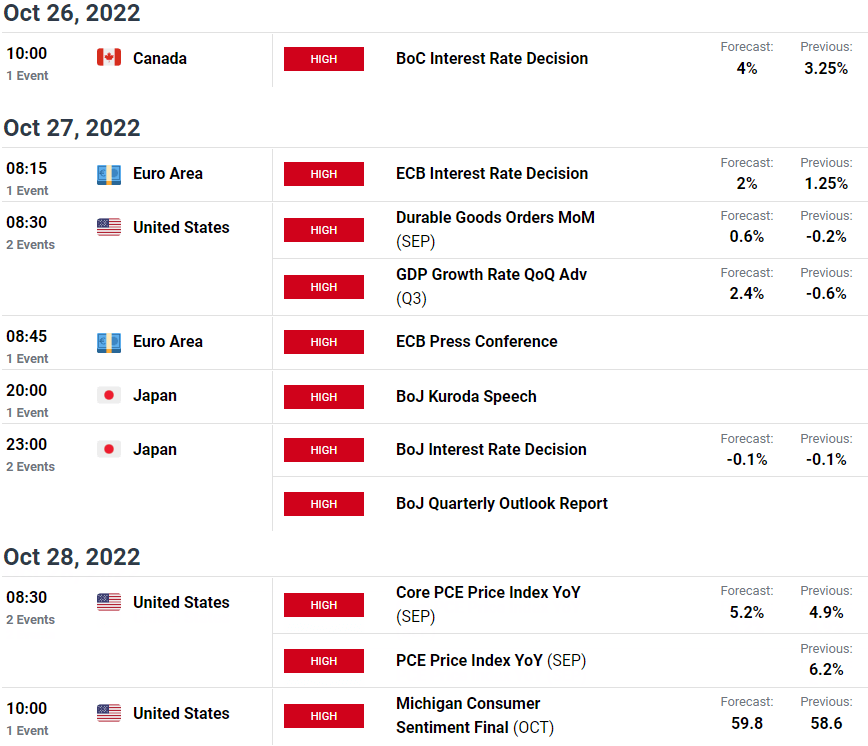Image resolution: width=868 pixels, height=746 pixels.
Task: Click HIGH badge beside BoC Interest Rate Decision
Action: point(324,59)
